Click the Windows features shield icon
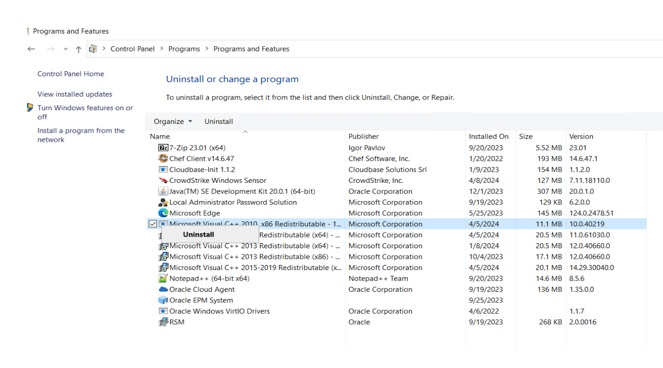This screenshot has width=663, height=368. (30, 107)
